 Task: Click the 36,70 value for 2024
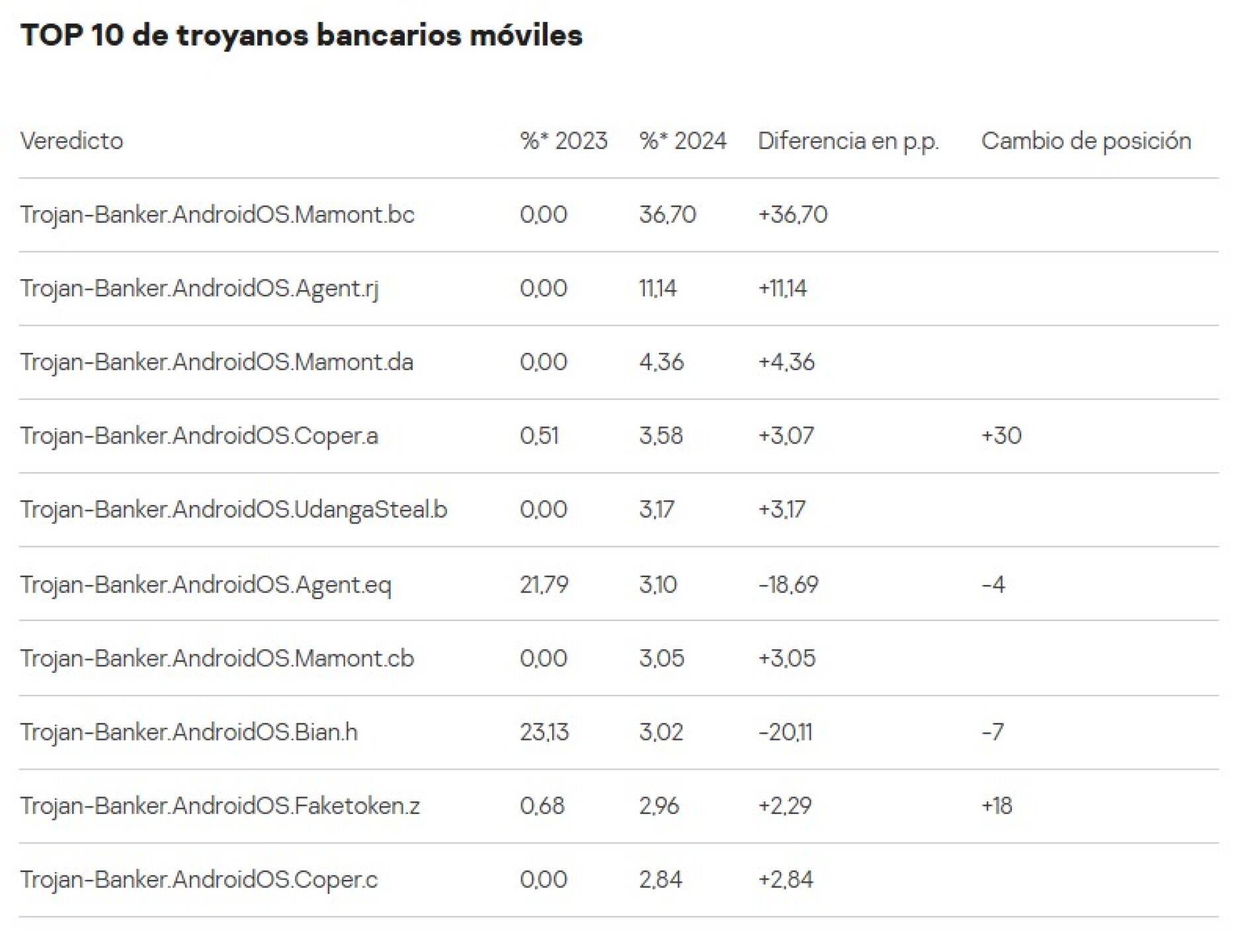click(x=667, y=215)
